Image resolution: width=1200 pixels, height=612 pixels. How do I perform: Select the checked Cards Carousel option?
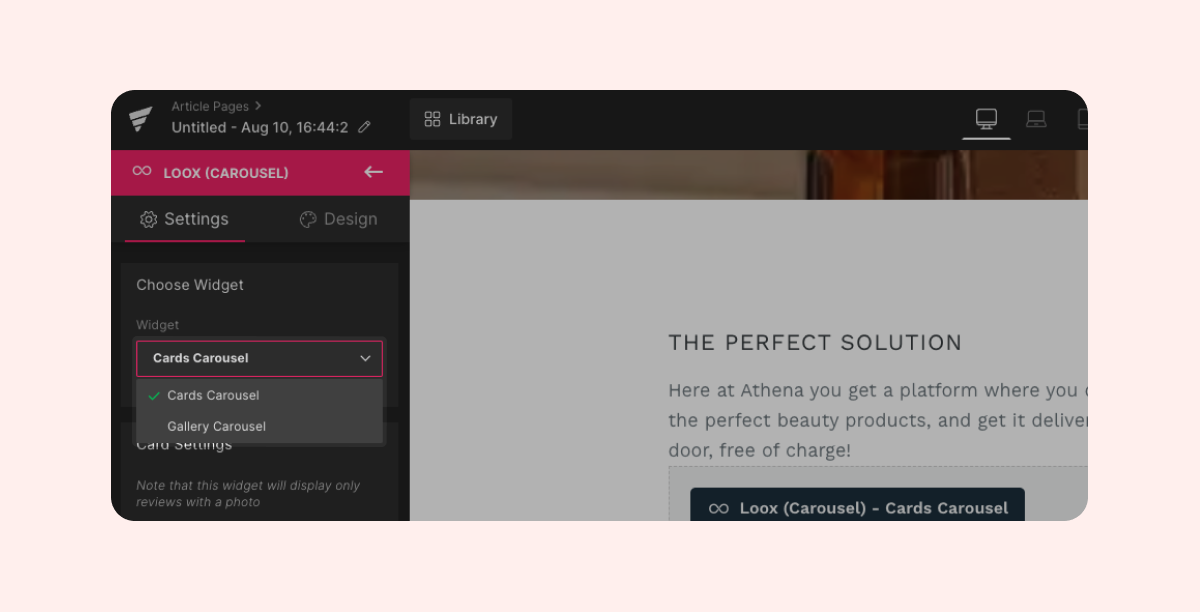click(x=213, y=395)
